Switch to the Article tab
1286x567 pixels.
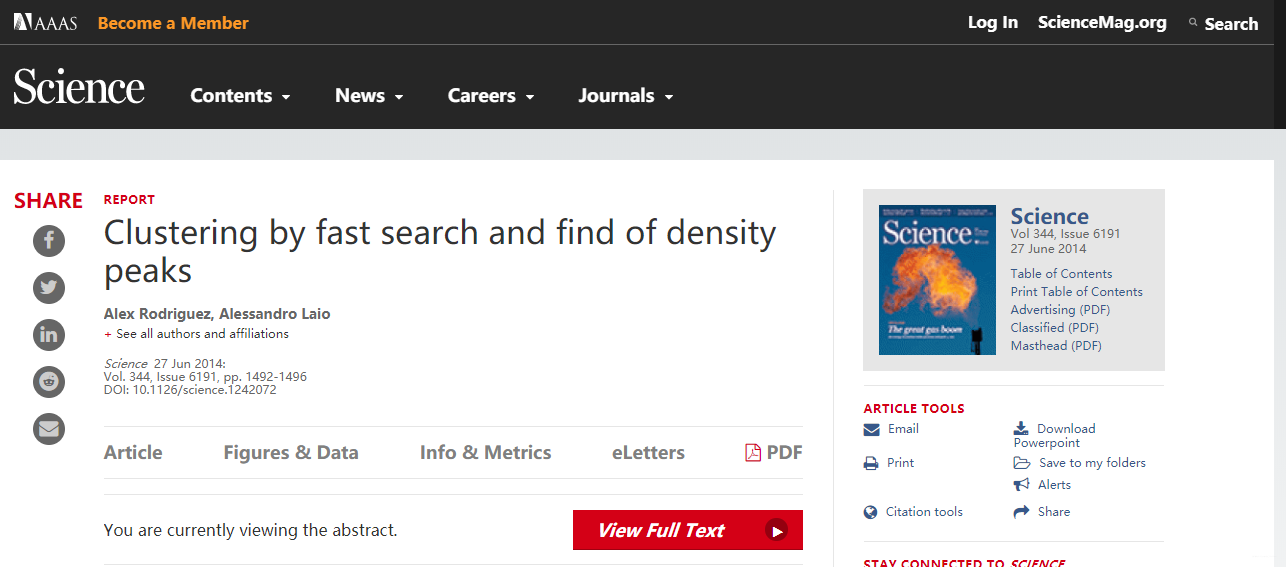point(133,453)
